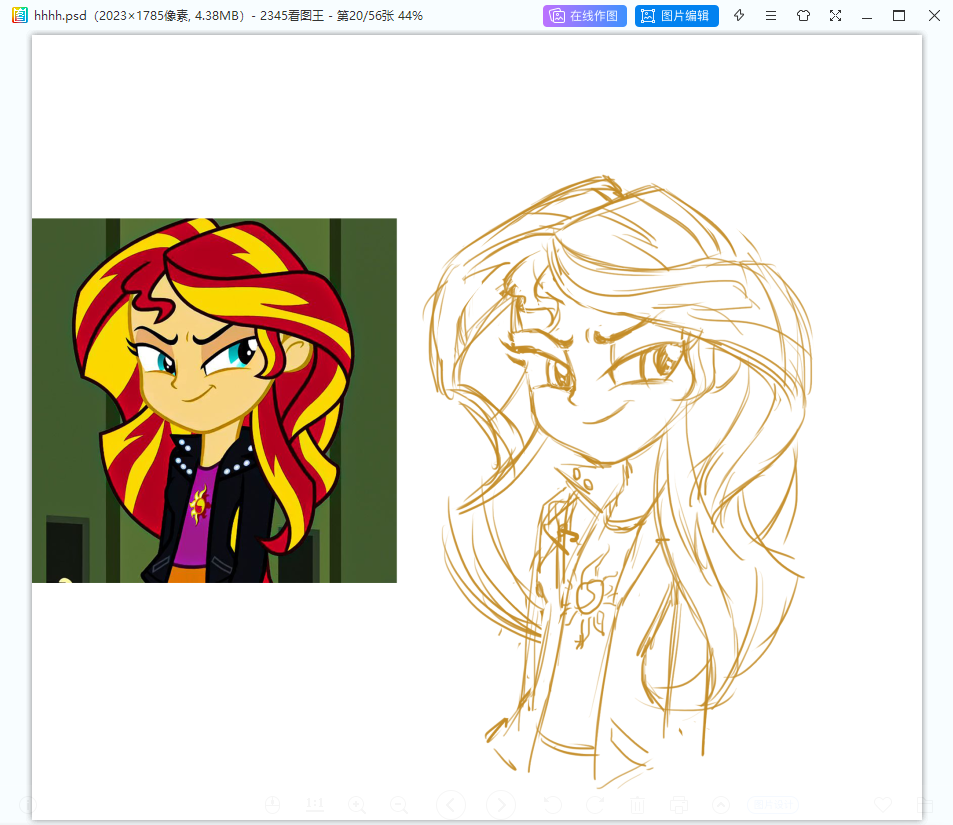Image resolution: width=953 pixels, height=825 pixels.
Task: Open the 在线作图 online design button
Action: (585, 16)
